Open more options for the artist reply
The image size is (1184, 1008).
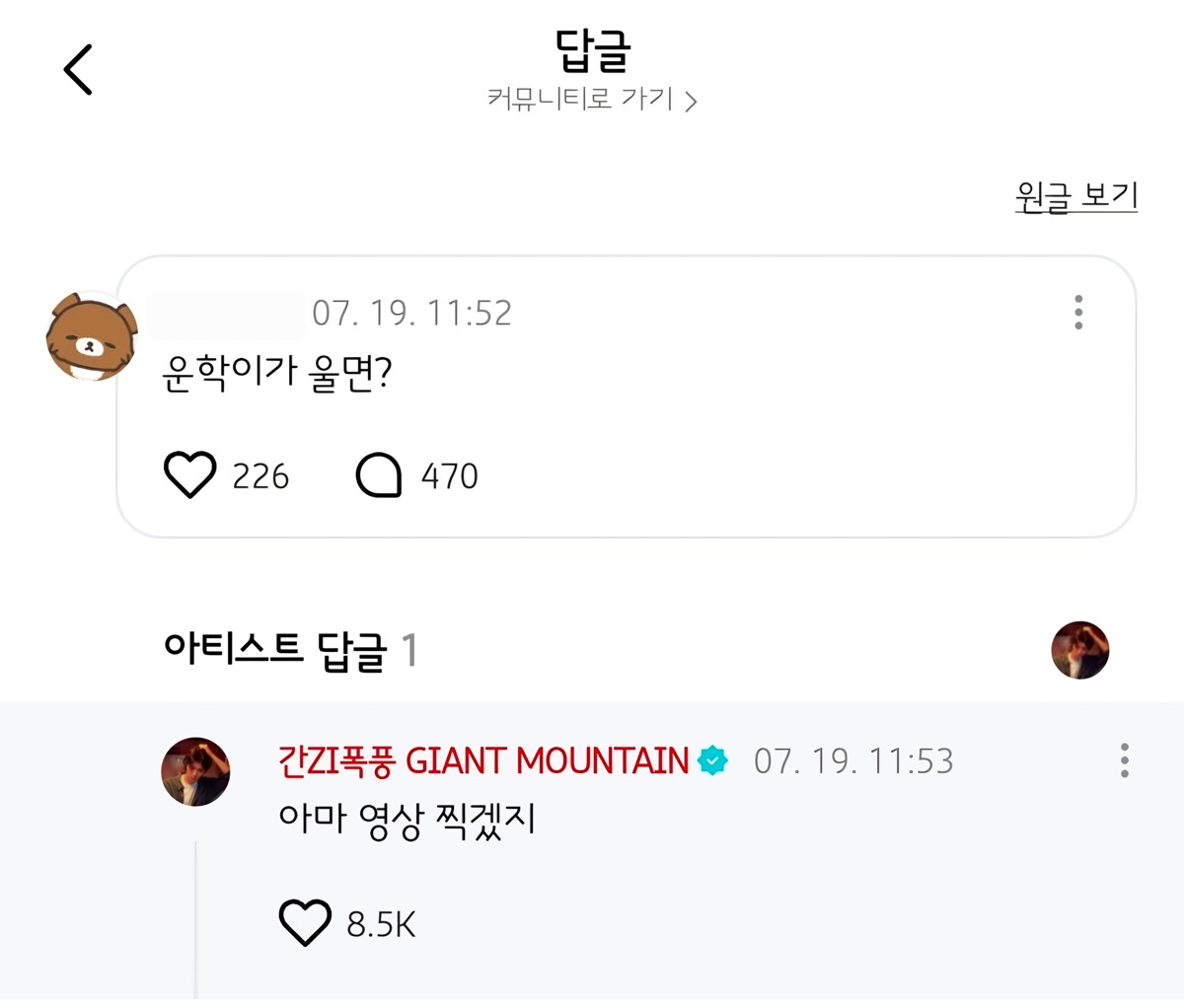(x=1124, y=760)
